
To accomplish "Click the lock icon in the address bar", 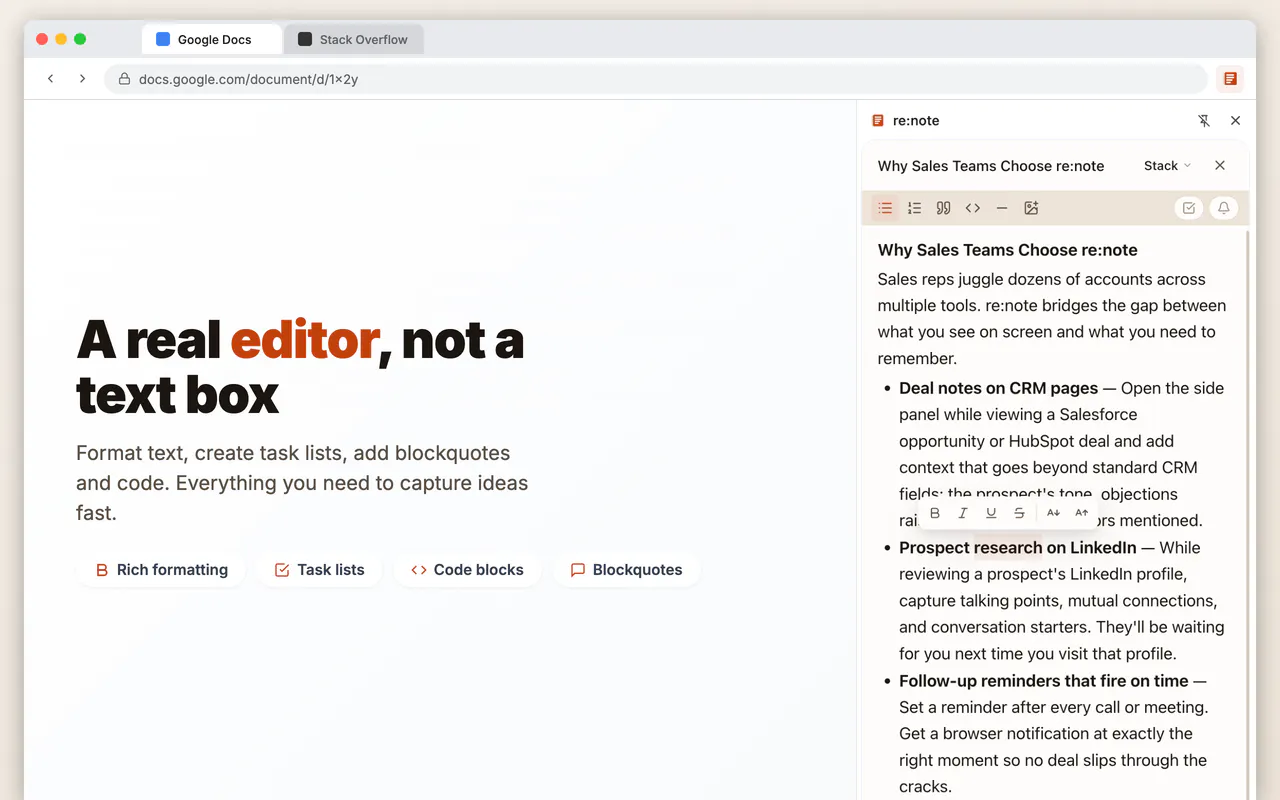I will (x=124, y=79).
